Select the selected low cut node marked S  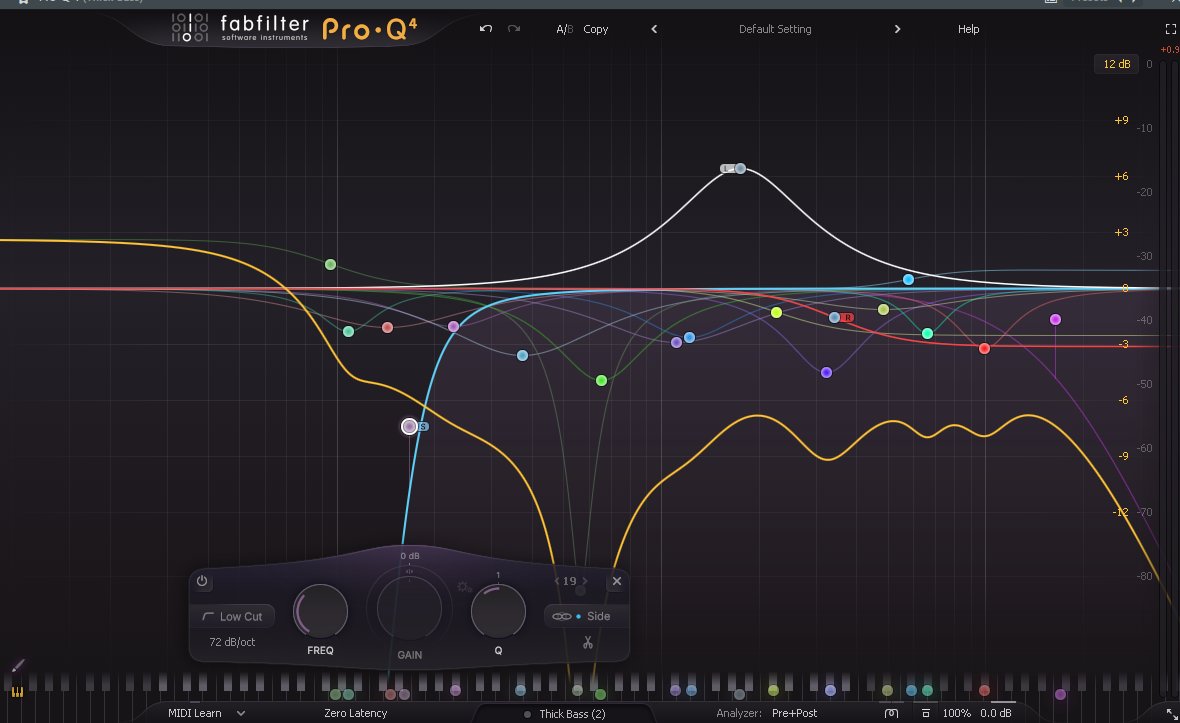pyautogui.click(x=409, y=427)
